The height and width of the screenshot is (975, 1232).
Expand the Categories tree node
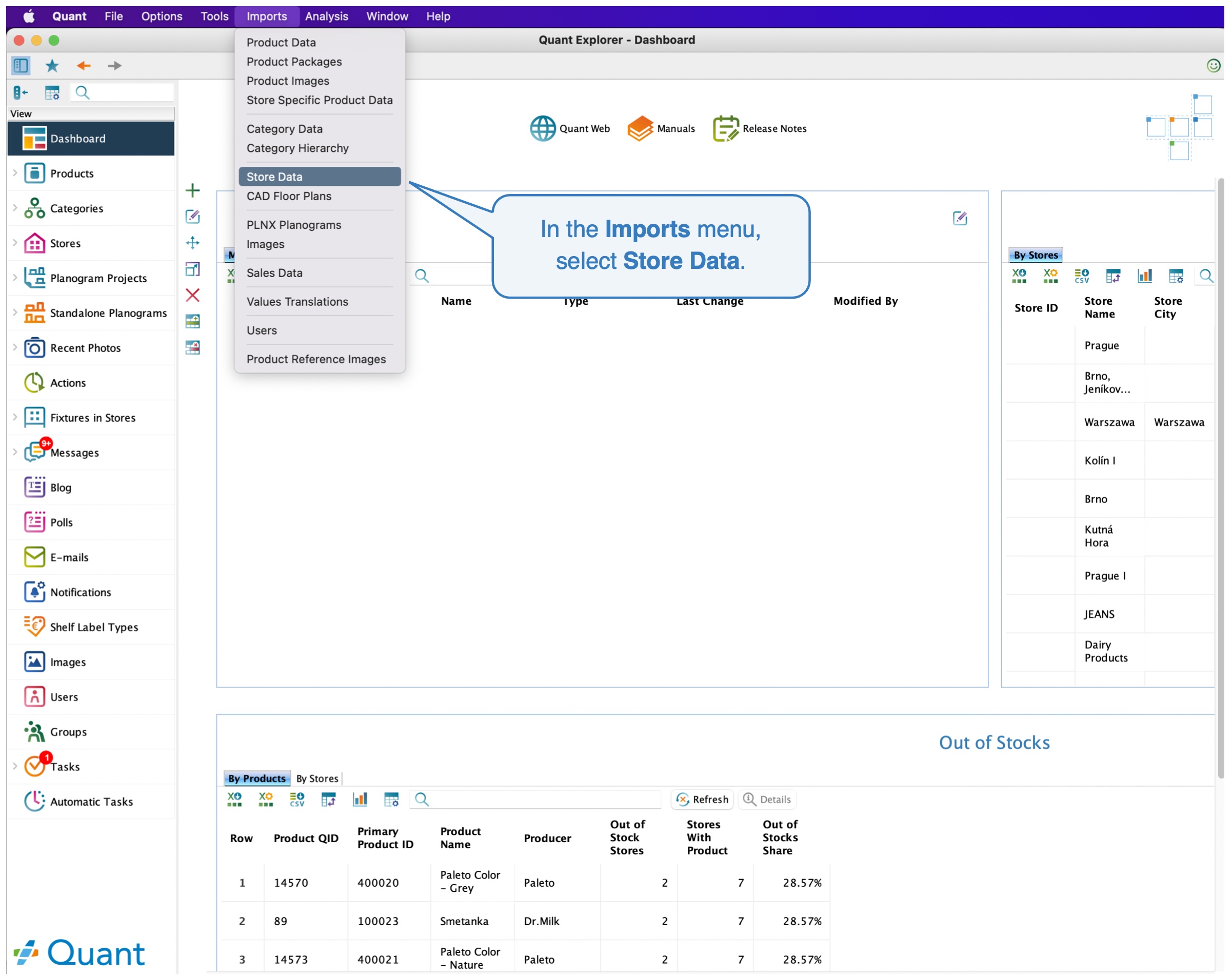tap(15, 208)
